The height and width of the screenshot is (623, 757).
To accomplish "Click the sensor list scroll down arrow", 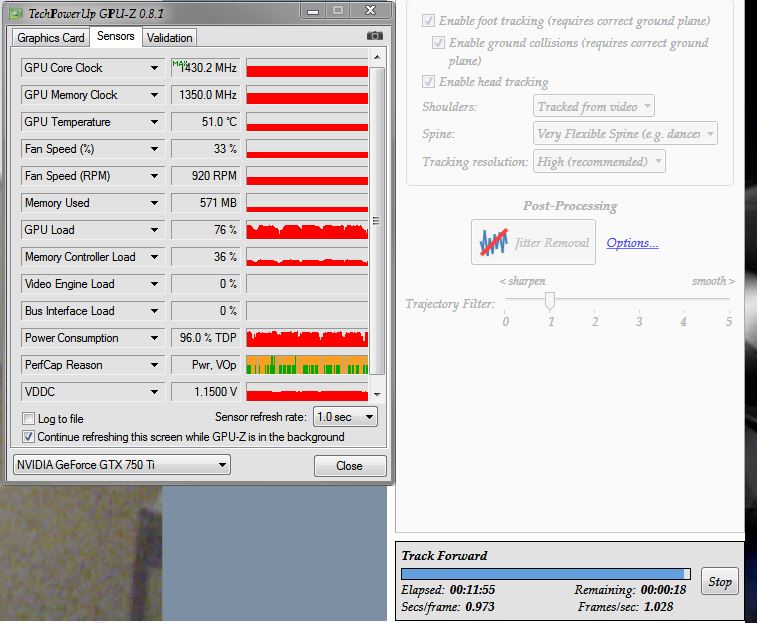I will [x=377, y=394].
